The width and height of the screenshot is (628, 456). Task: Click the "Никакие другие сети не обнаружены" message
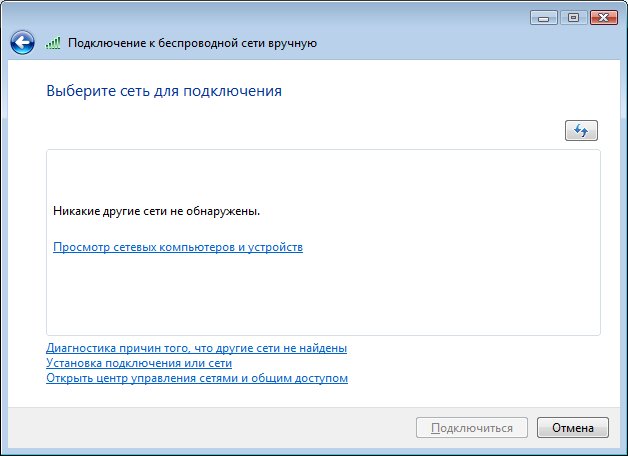point(156,212)
